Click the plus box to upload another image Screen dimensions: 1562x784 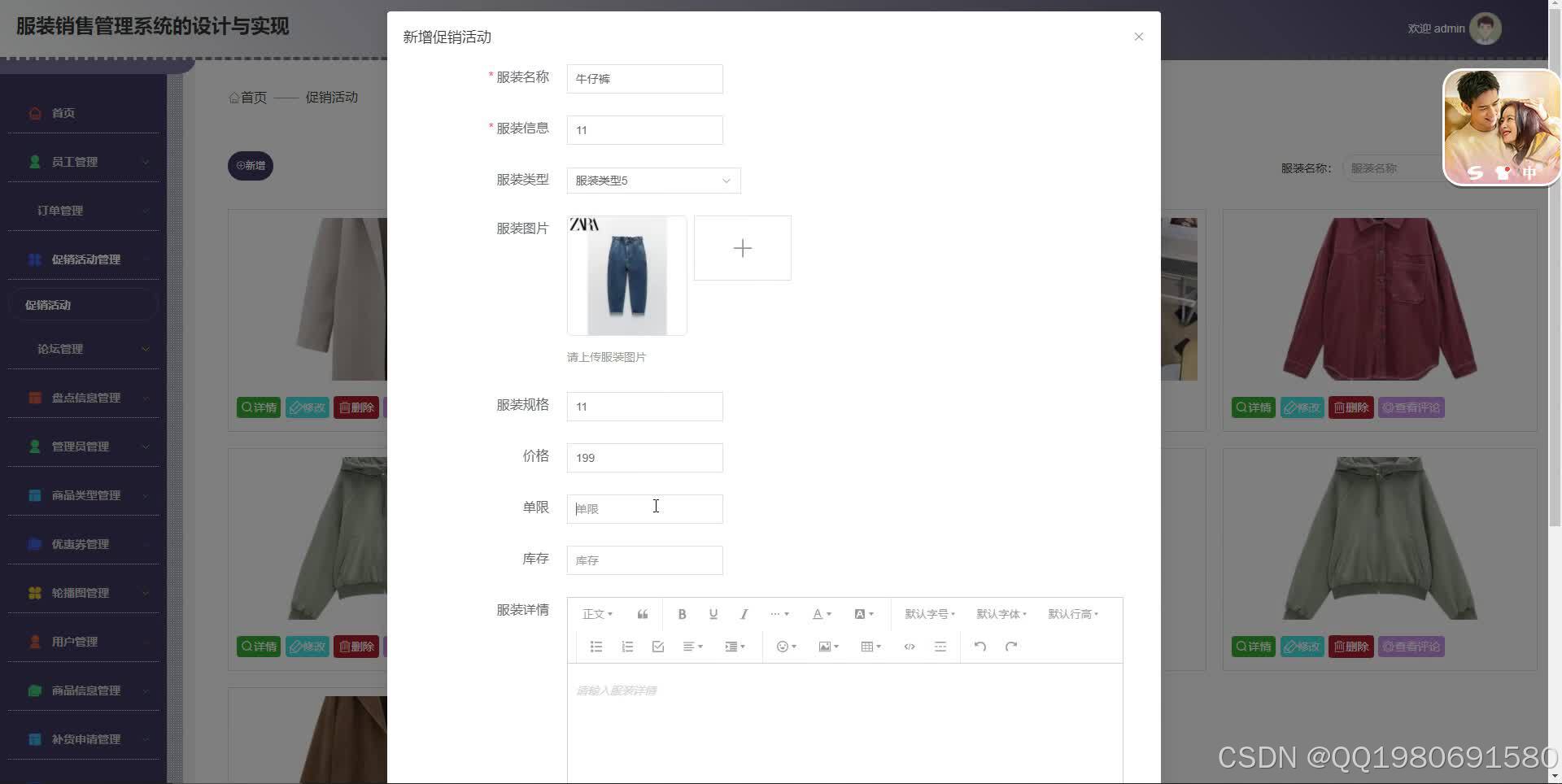click(741, 248)
